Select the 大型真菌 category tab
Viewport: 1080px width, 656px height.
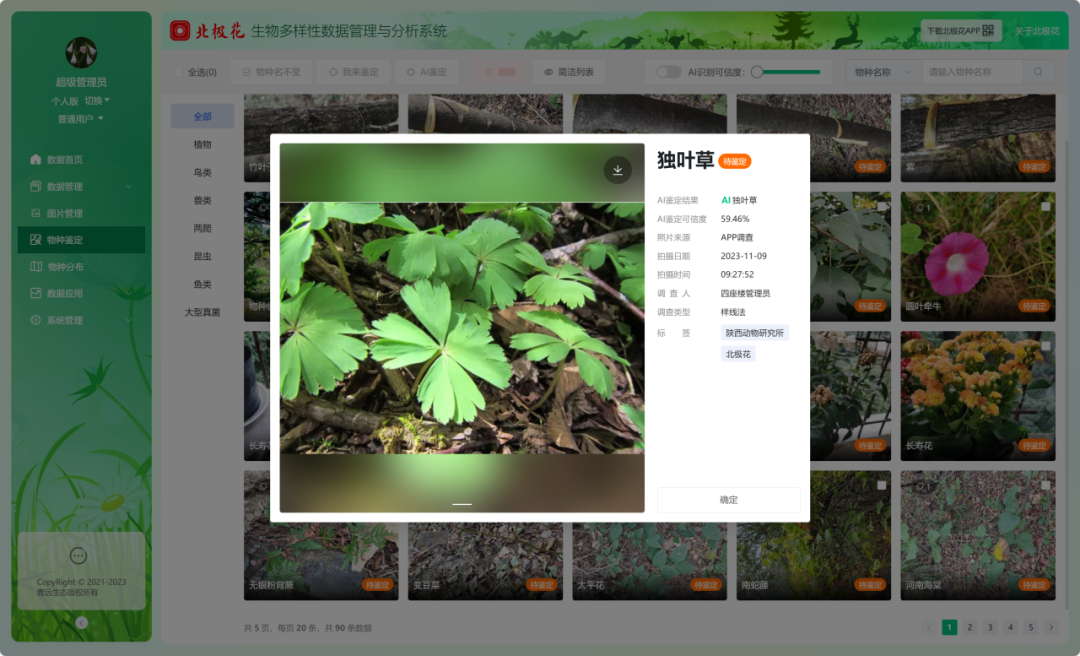[202, 312]
